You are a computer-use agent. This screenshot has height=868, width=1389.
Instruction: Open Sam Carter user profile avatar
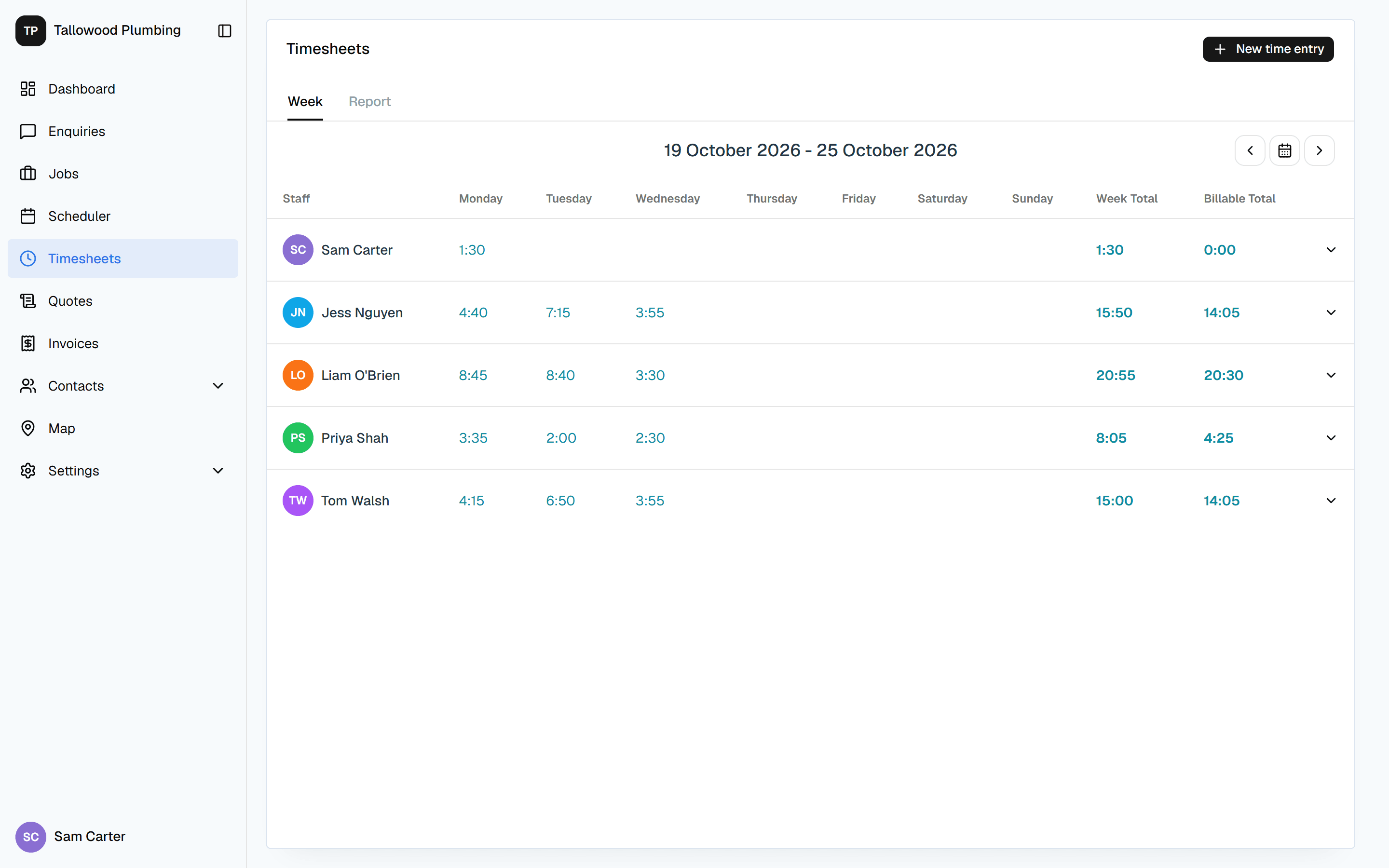click(30, 837)
